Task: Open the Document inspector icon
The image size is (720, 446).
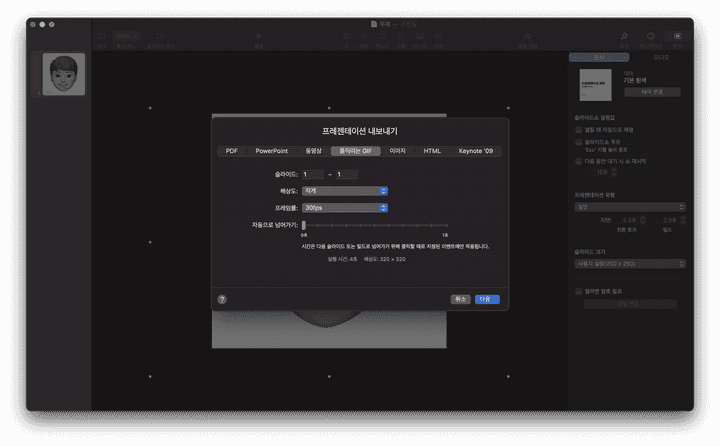Action: 679,37
